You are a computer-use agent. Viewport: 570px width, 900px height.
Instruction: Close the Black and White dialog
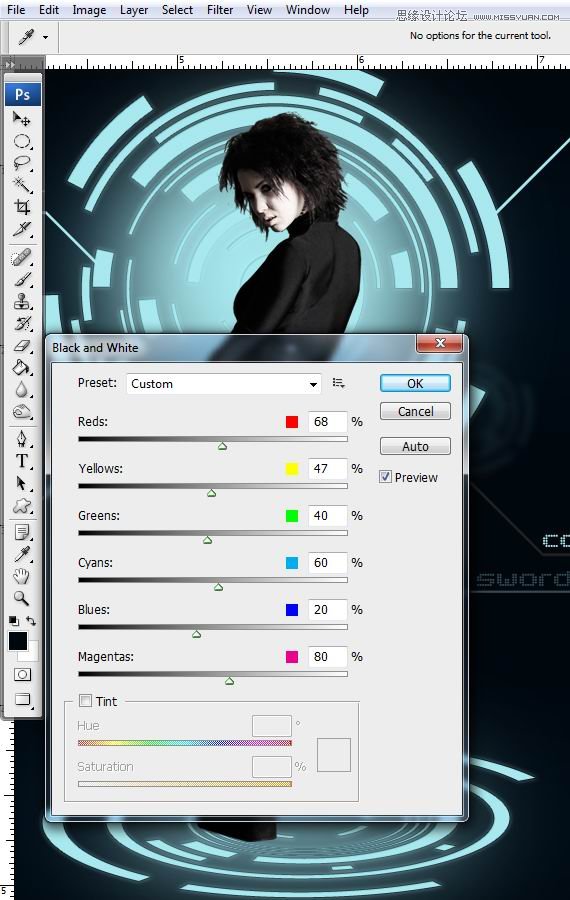440,343
